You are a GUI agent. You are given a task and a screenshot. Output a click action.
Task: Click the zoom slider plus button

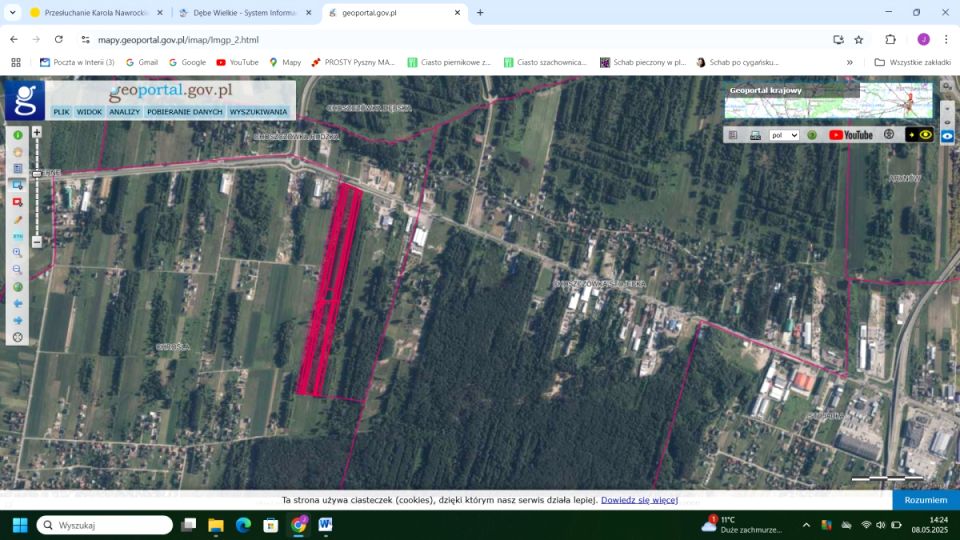pyautogui.click(x=37, y=132)
